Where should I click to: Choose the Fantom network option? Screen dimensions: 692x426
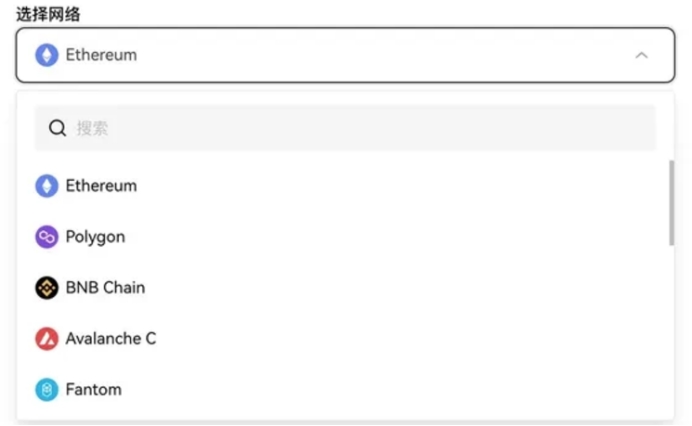345,390
